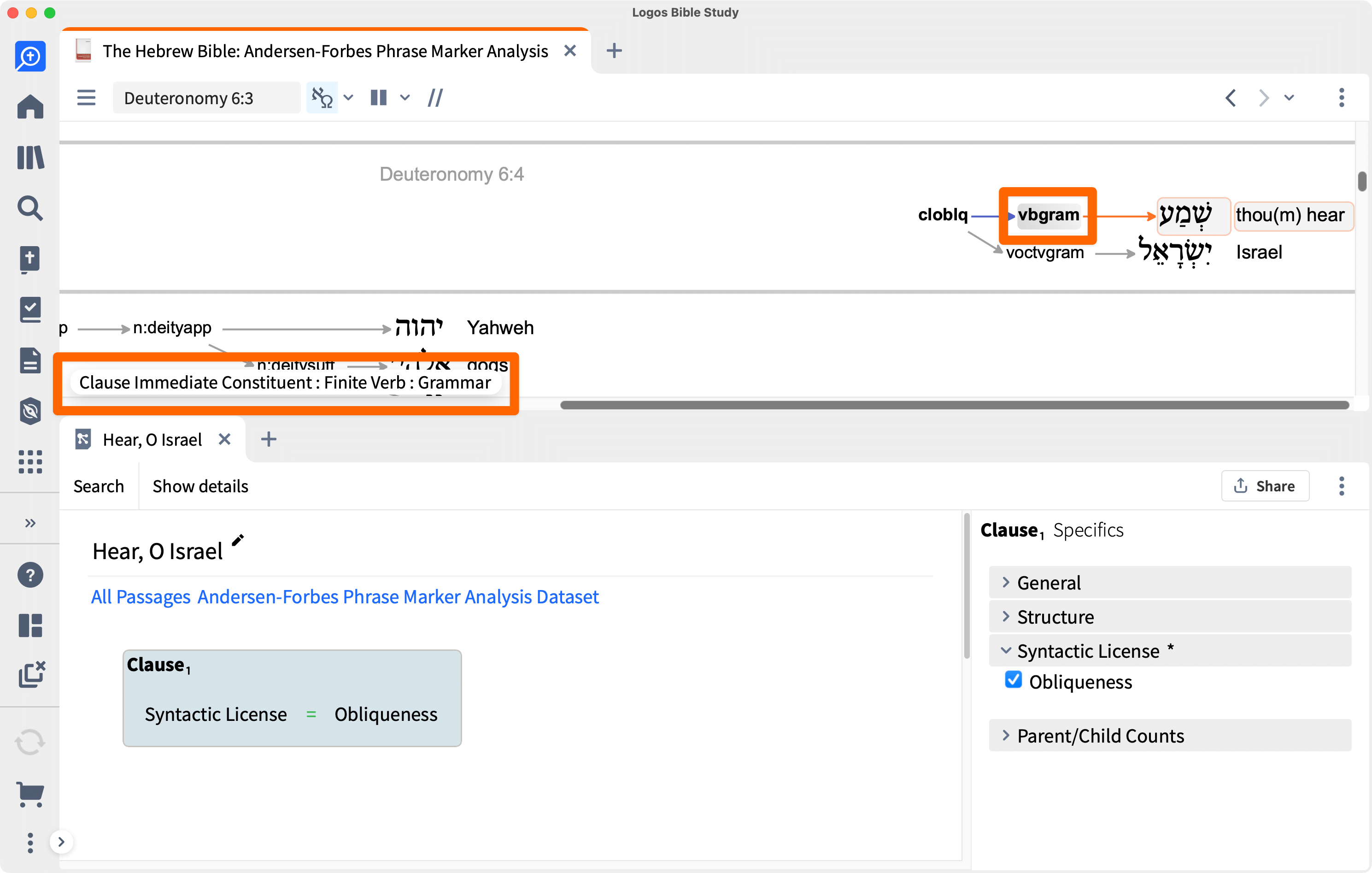1372x873 pixels.
Task: Click the cloblq node label
Action: click(943, 215)
